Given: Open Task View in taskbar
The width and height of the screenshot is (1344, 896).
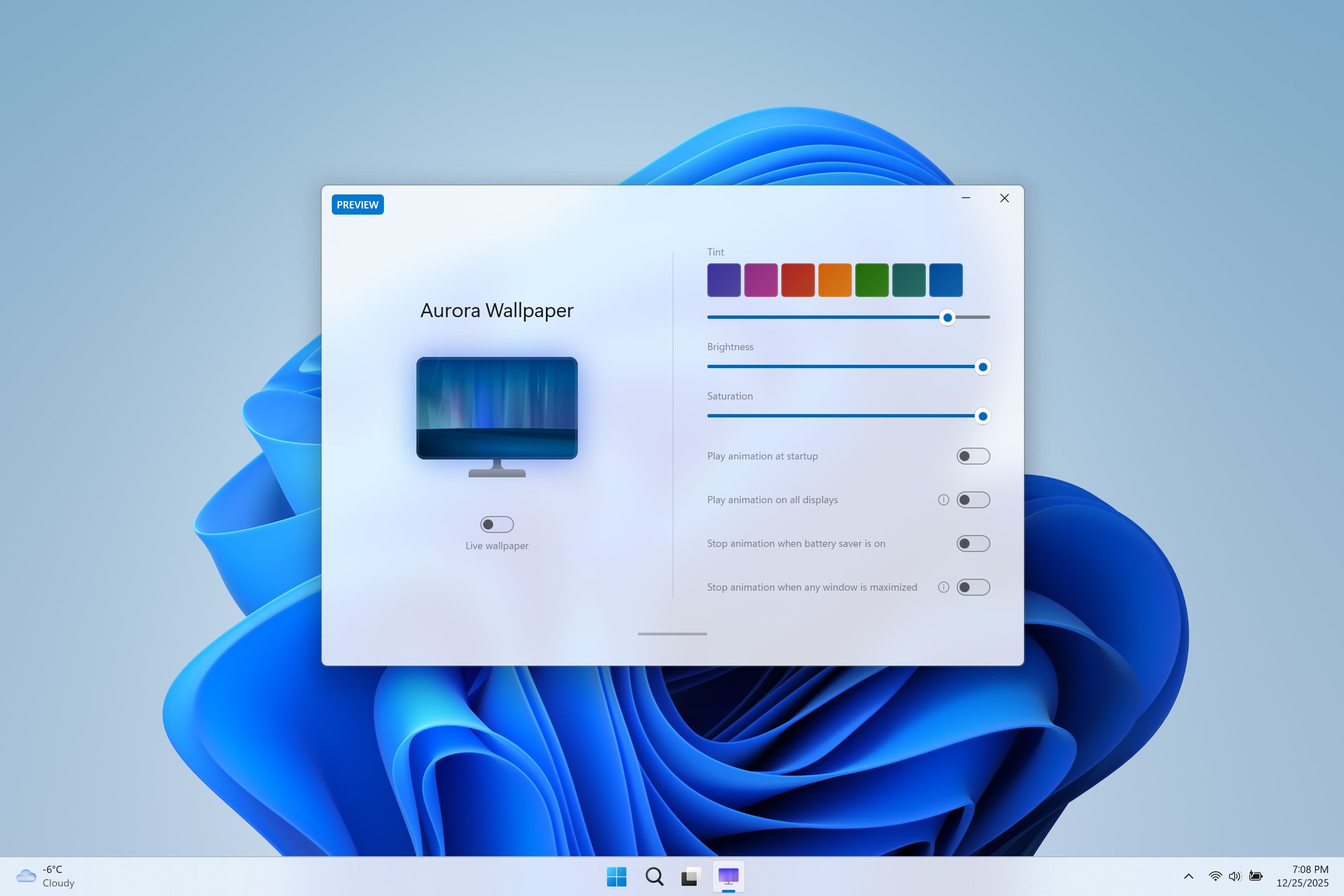Looking at the screenshot, I should [x=690, y=876].
